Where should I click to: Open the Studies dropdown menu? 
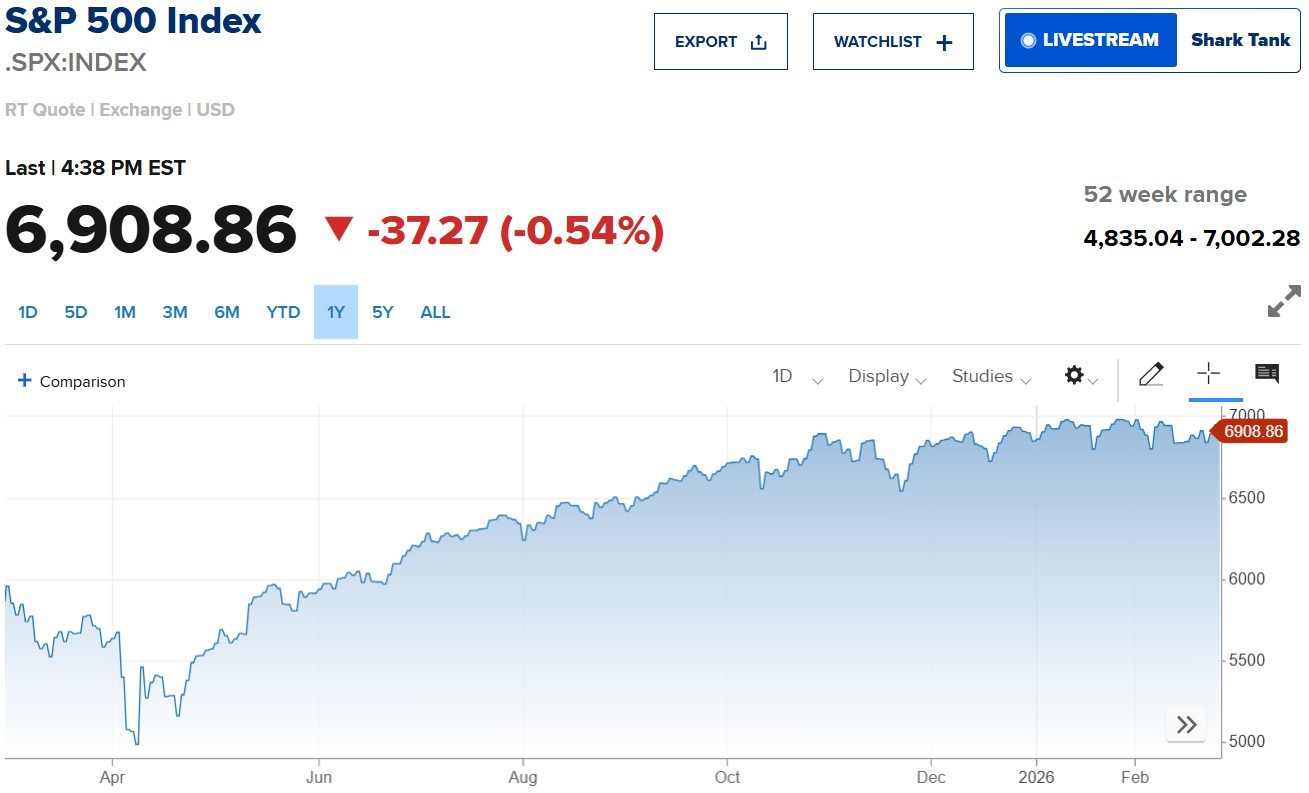point(992,377)
